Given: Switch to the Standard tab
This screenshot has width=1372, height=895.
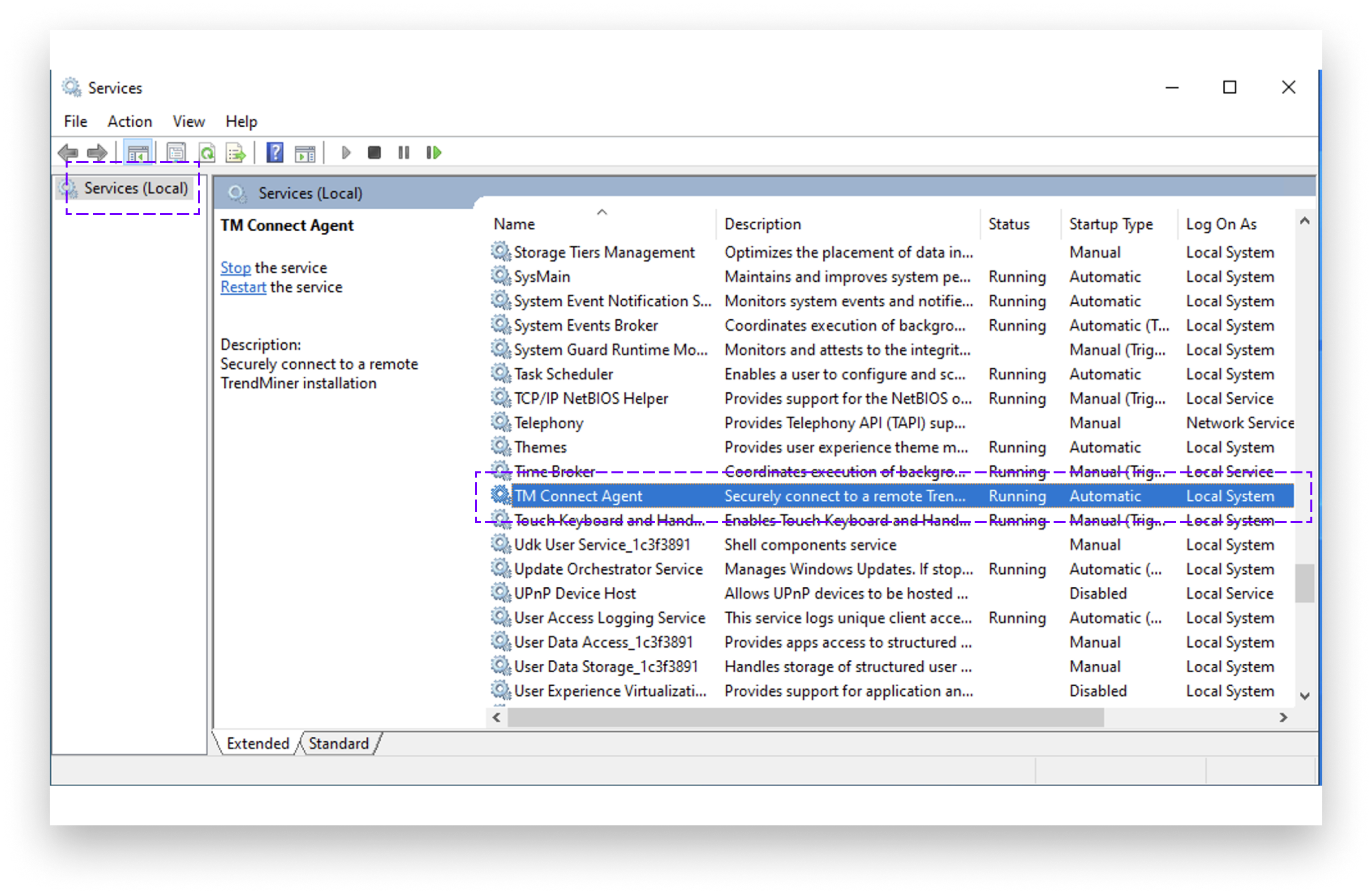Looking at the screenshot, I should click(339, 743).
